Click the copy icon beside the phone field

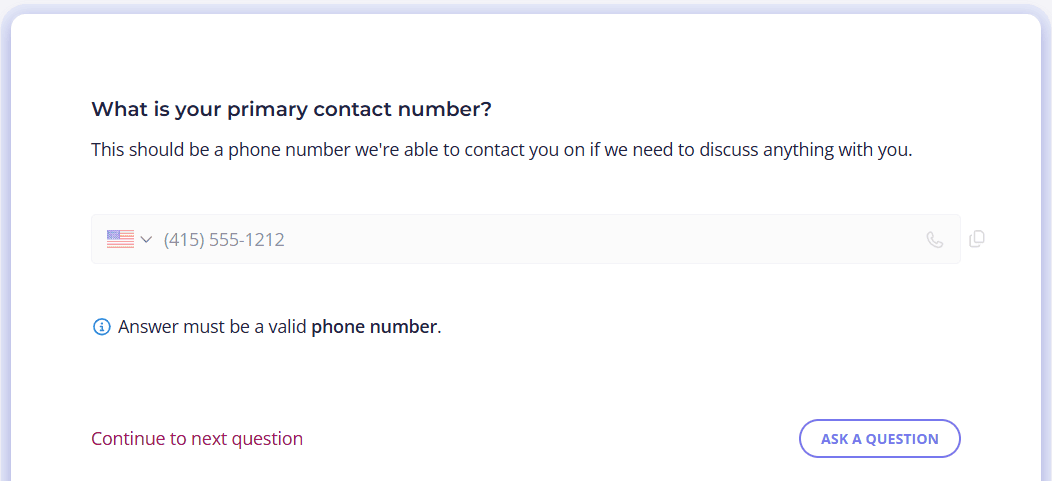(x=977, y=239)
